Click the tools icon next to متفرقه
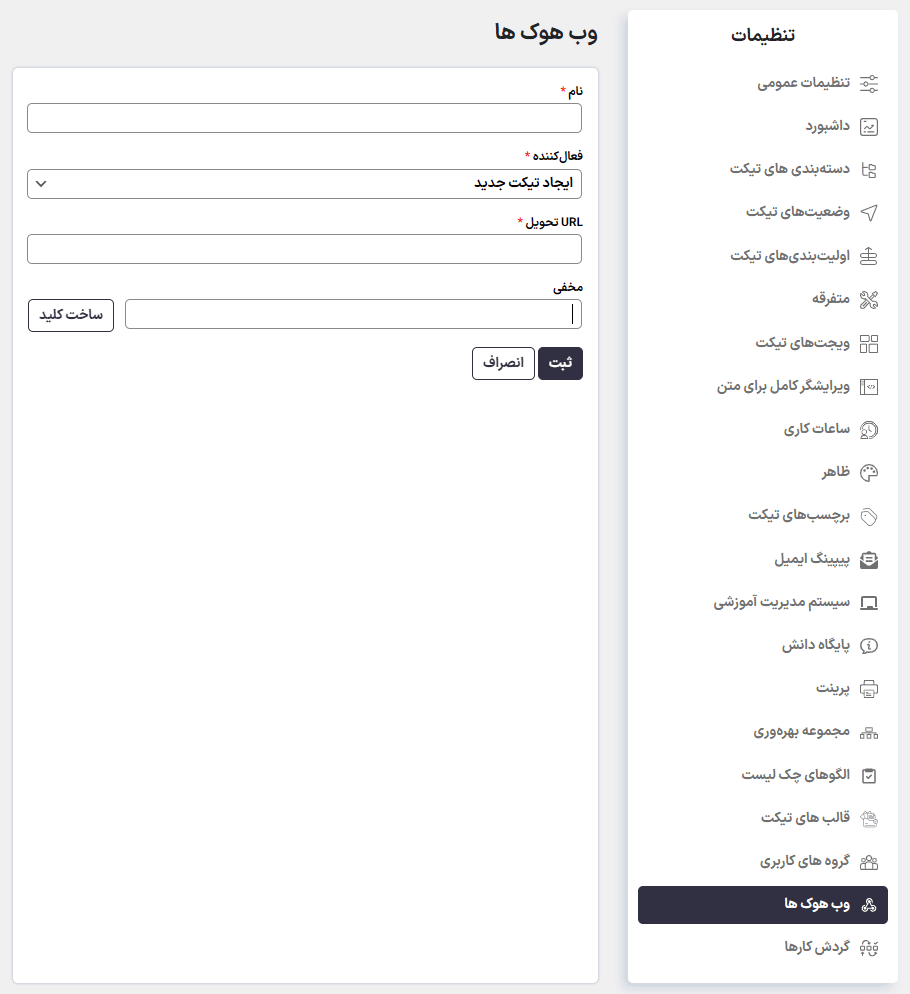This screenshot has height=994, width=910. tap(870, 297)
